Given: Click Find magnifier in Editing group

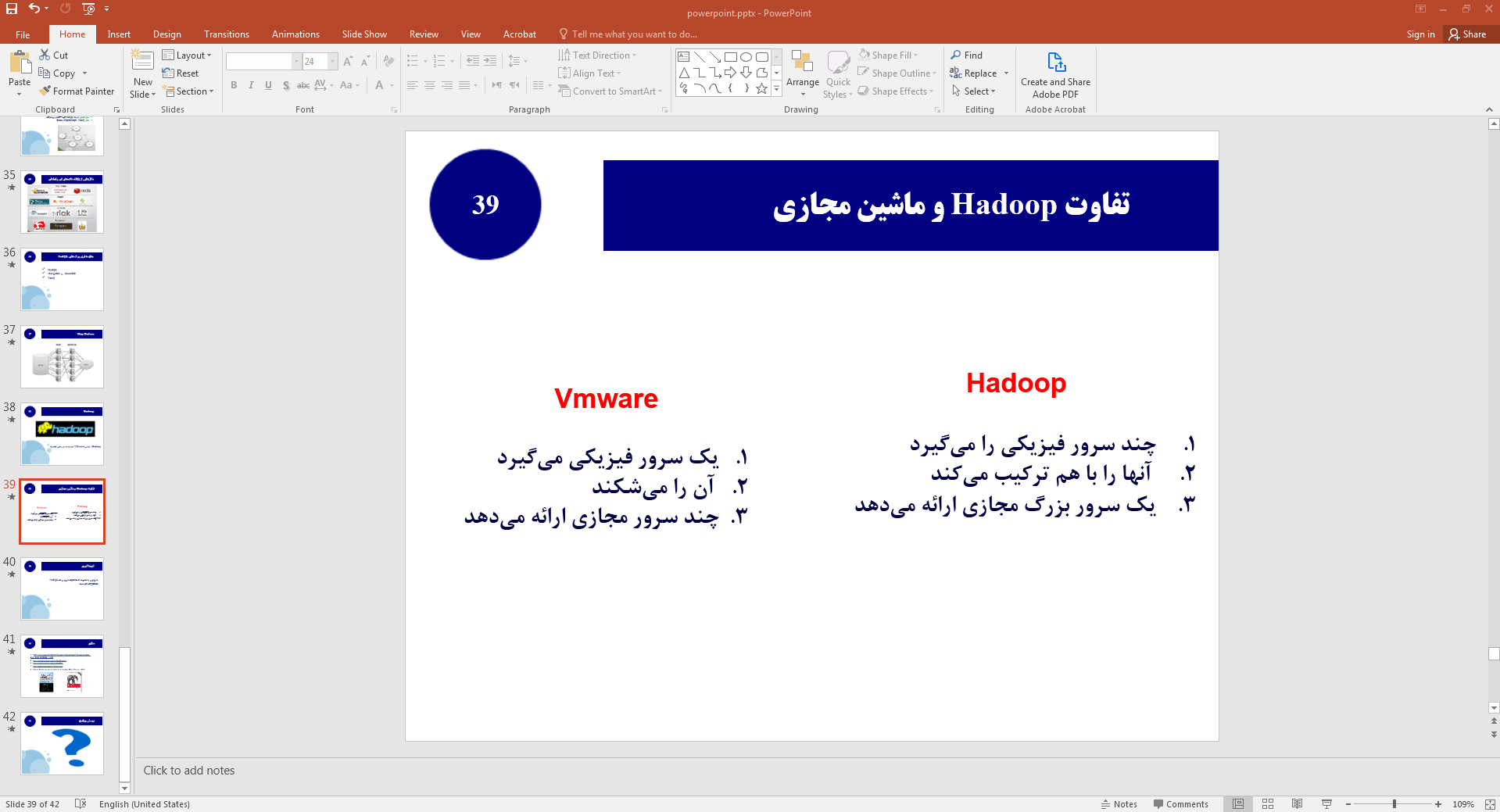Looking at the screenshot, I should coord(967,55).
